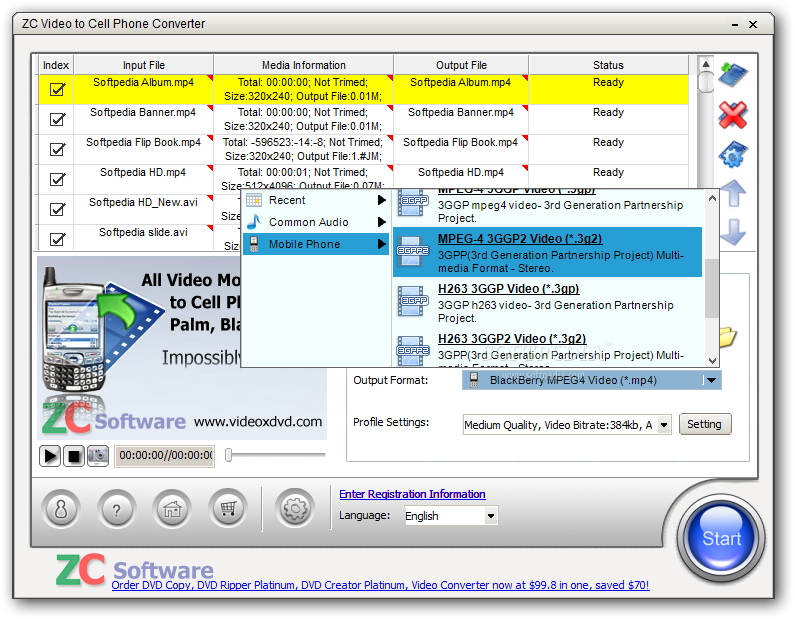The height and width of the screenshot is (619, 795).
Task: Click the preview seek slider handle
Action: 229,455
